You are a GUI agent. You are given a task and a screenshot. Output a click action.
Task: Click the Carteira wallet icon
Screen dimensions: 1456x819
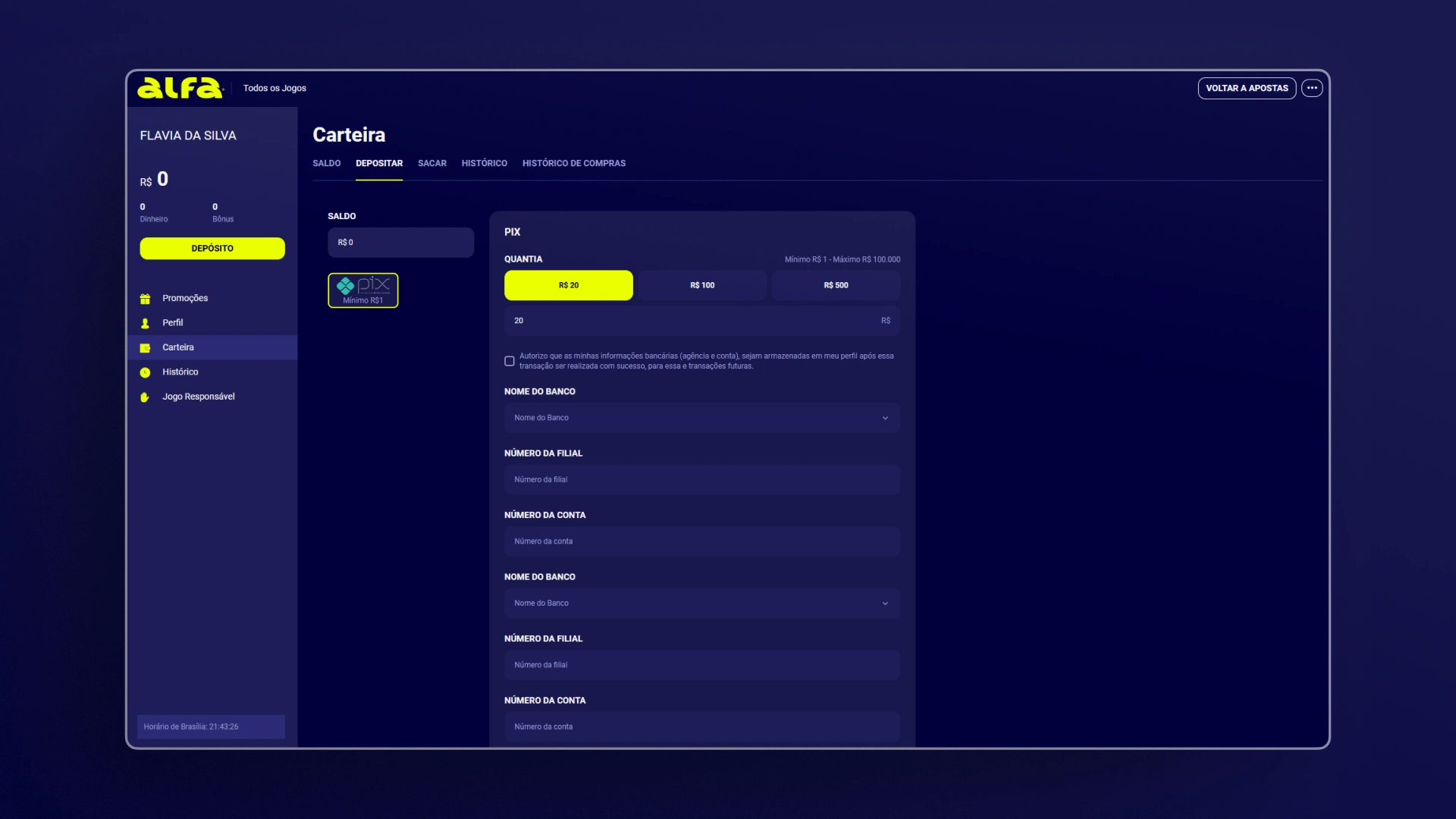(145, 348)
